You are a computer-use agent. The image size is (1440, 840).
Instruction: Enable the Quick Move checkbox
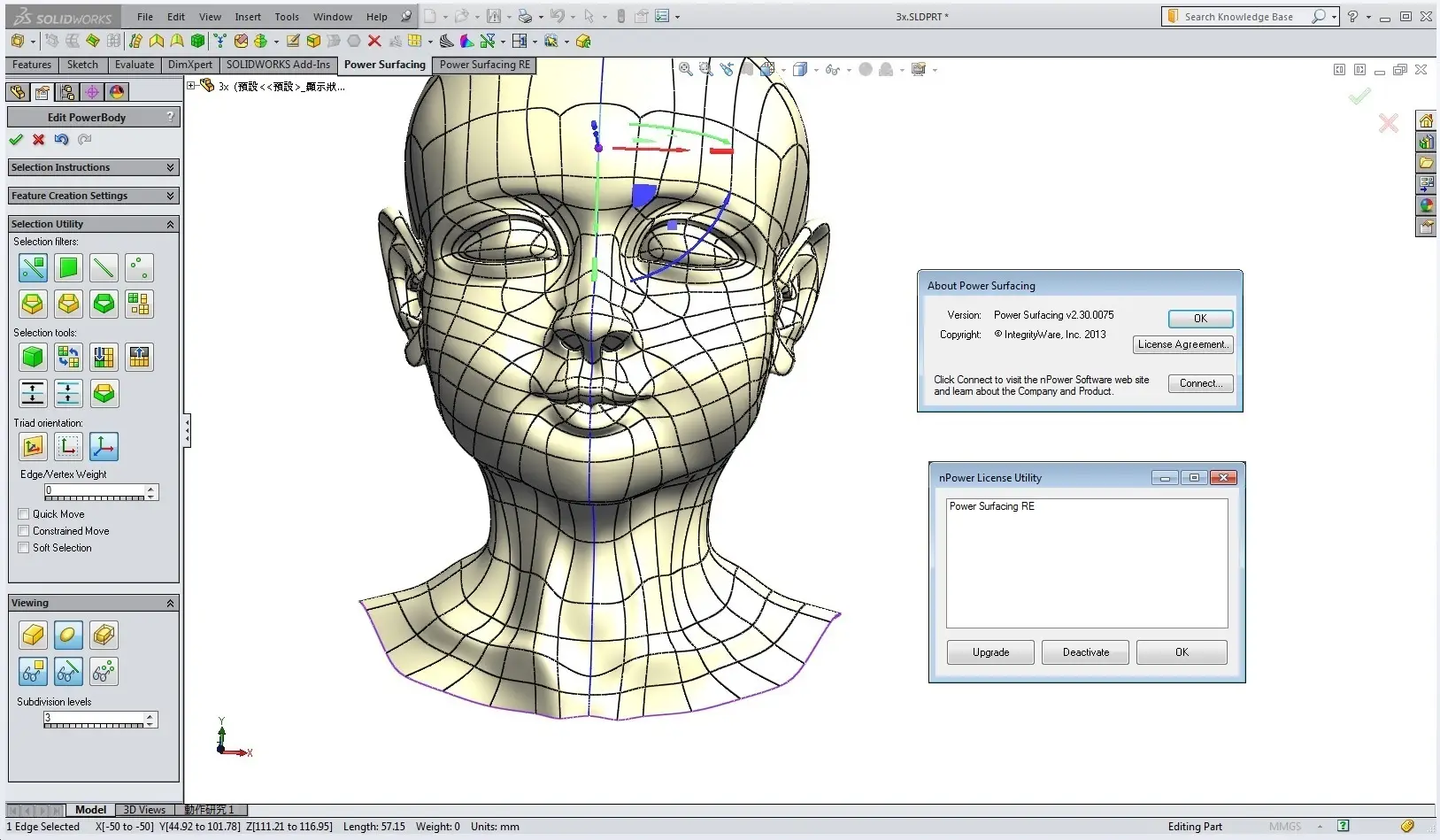pyautogui.click(x=24, y=514)
